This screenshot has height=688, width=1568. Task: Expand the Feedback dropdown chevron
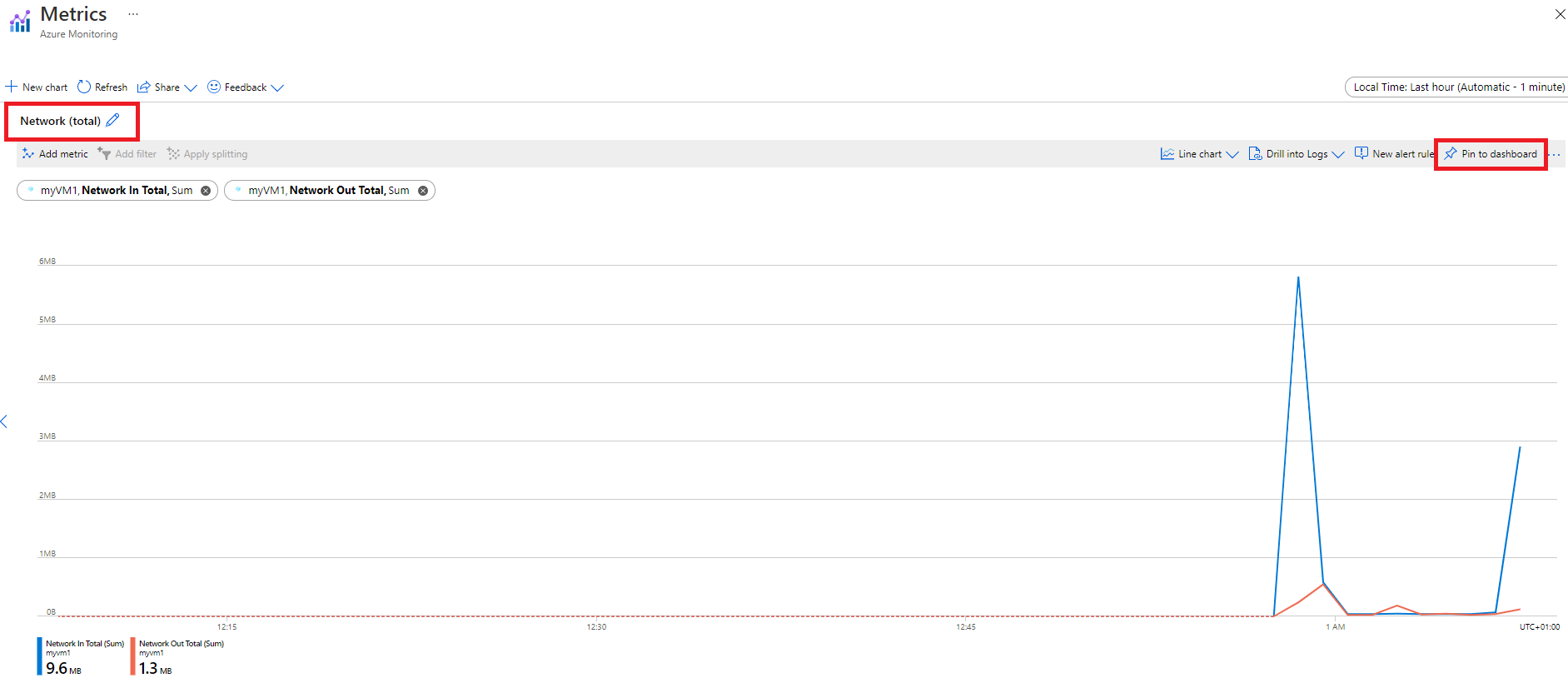click(277, 87)
